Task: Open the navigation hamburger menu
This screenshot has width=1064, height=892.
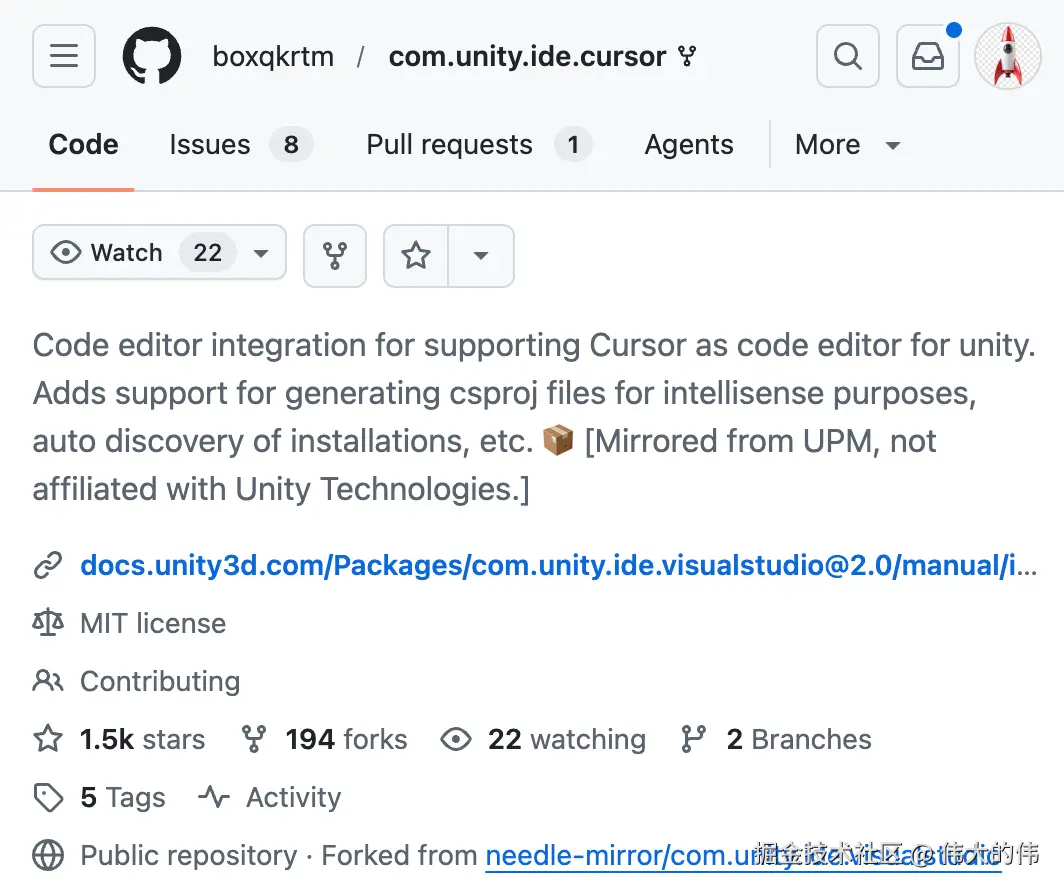Action: pyautogui.click(x=63, y=56)
